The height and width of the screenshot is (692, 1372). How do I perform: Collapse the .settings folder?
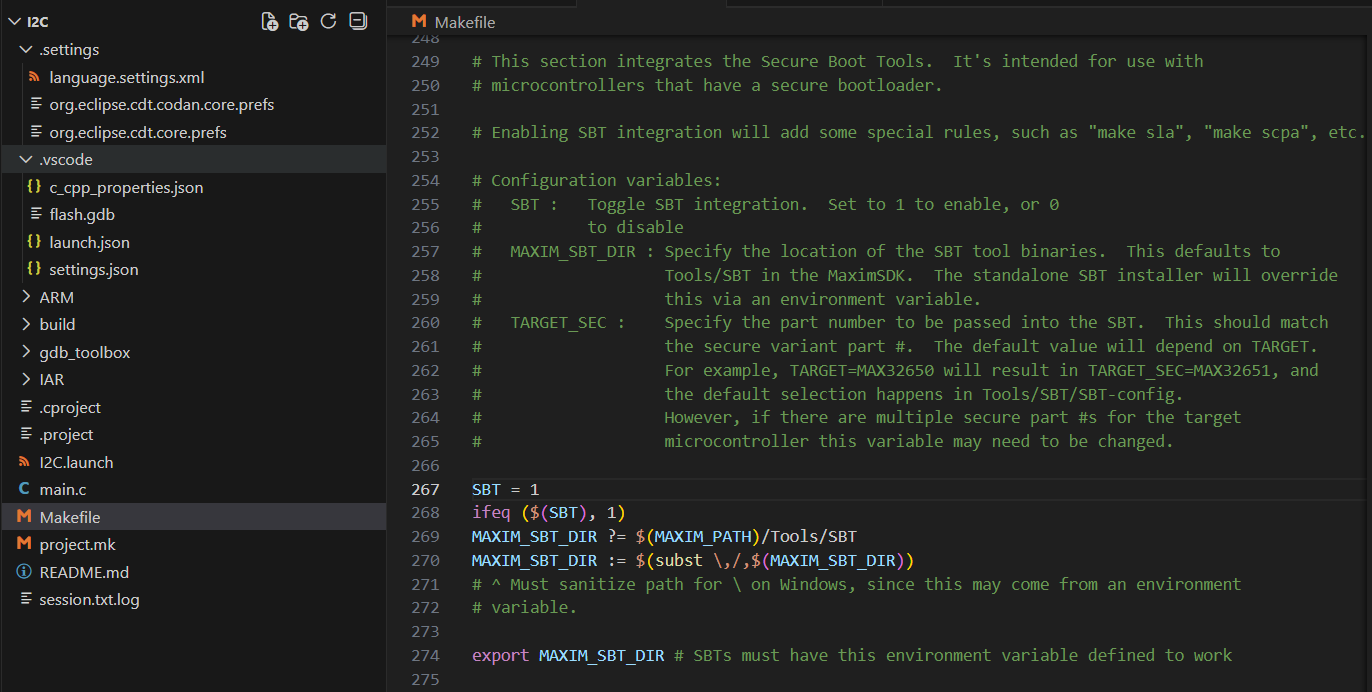(x=25, y=49)
